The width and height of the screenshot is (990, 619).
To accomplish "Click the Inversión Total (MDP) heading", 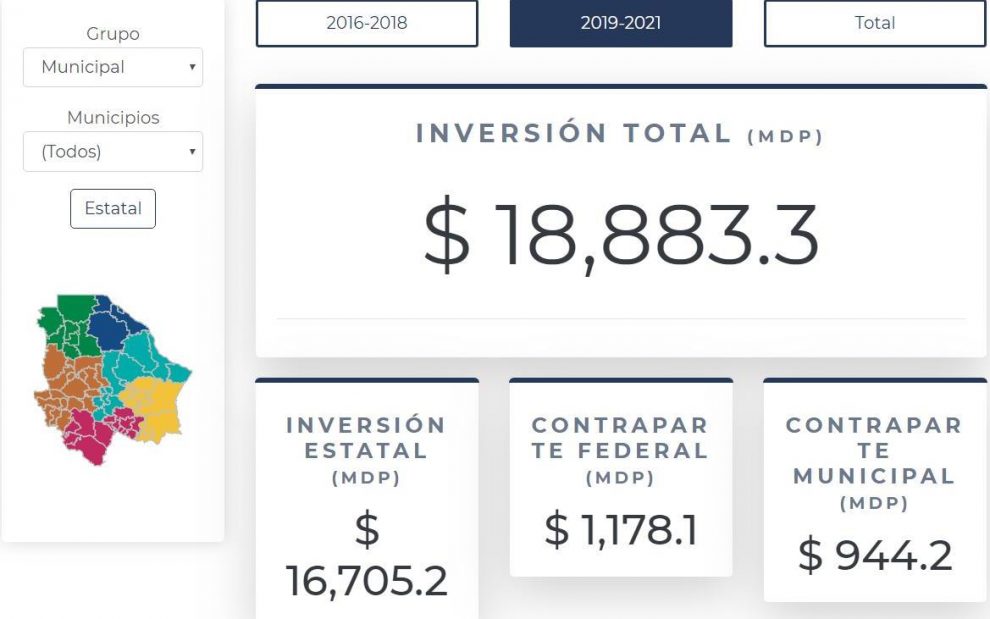I will pyautogui.click(x=621, y=134).
